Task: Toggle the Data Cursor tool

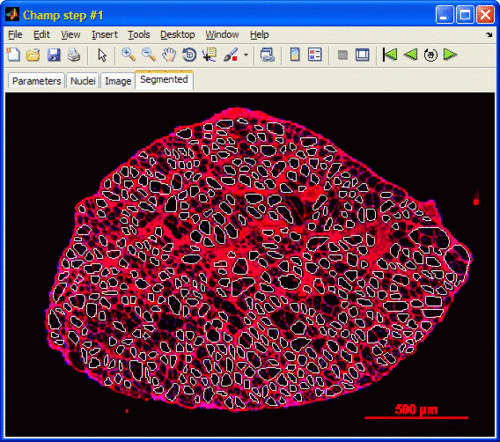Action: (x=210, y=54)
